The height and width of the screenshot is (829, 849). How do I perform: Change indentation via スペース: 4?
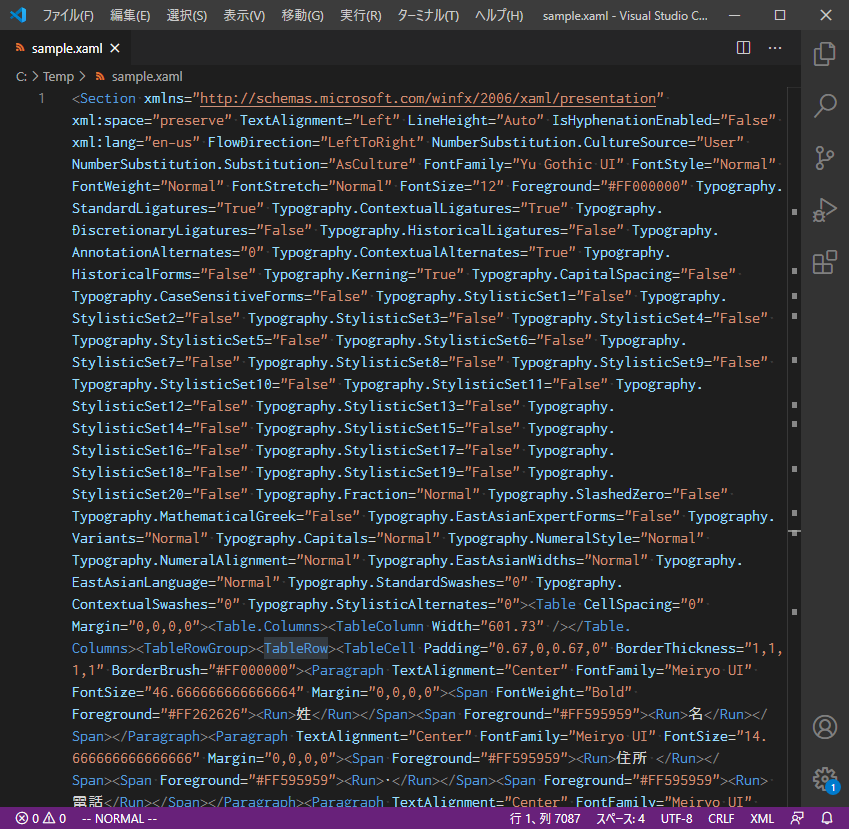pos(621,818)
